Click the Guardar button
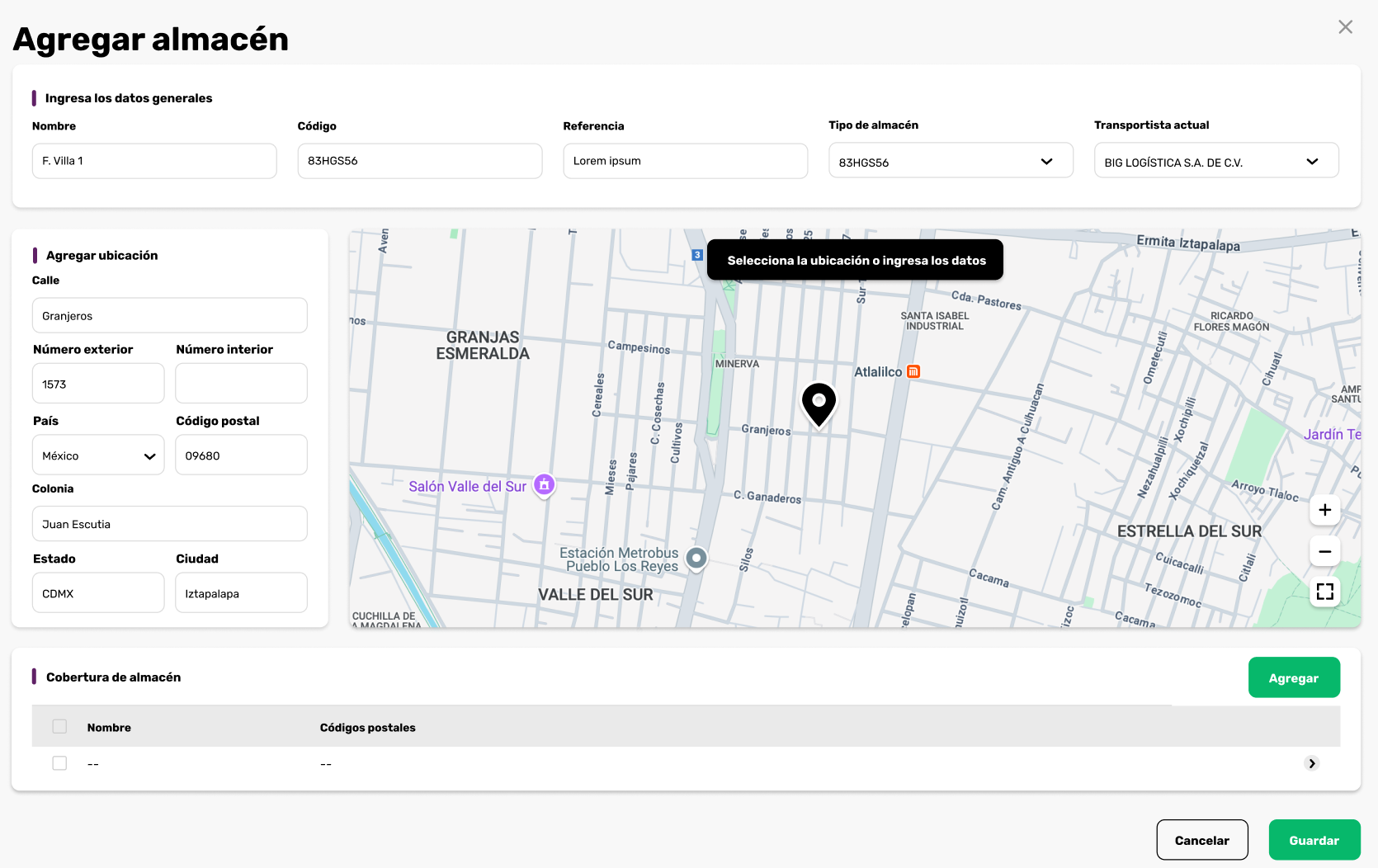 coord(1314,840)
